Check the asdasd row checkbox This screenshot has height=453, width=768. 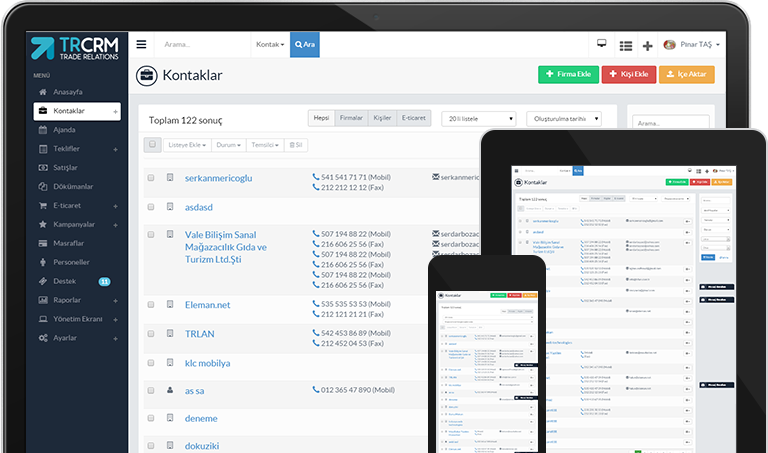point(151,207)
